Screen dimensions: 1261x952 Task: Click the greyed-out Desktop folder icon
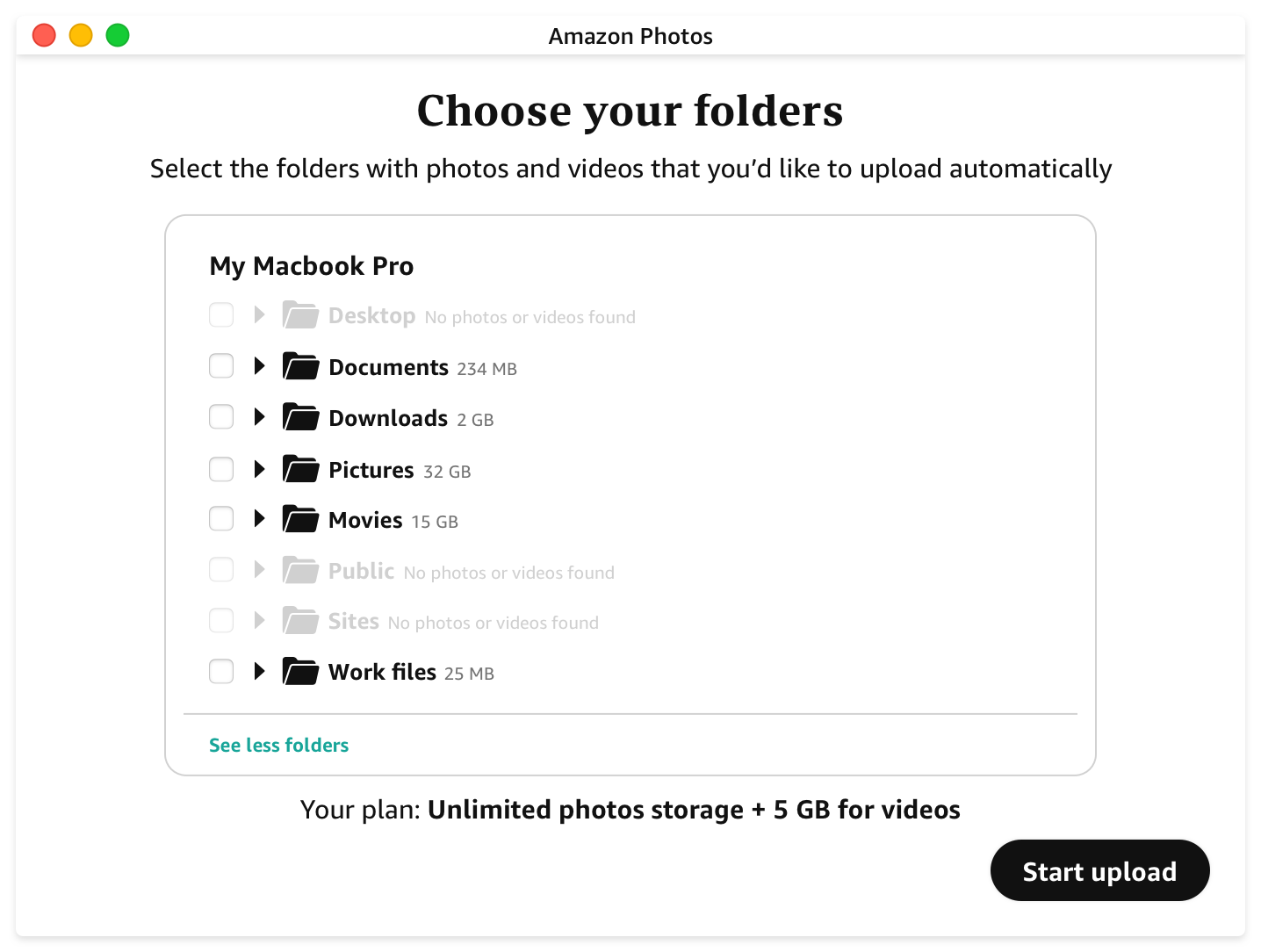coord(300,314)
